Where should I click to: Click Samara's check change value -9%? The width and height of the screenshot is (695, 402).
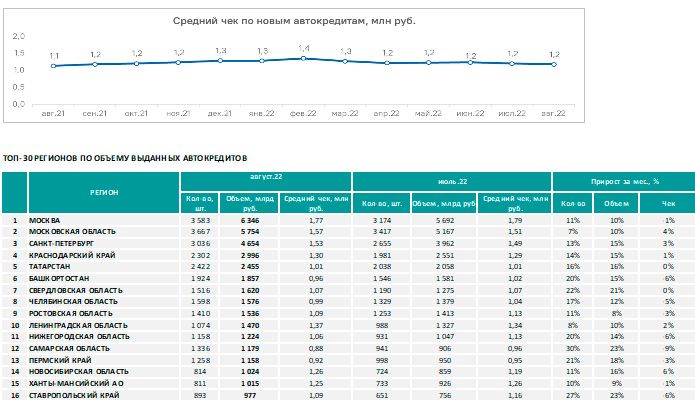click(668, 348)
